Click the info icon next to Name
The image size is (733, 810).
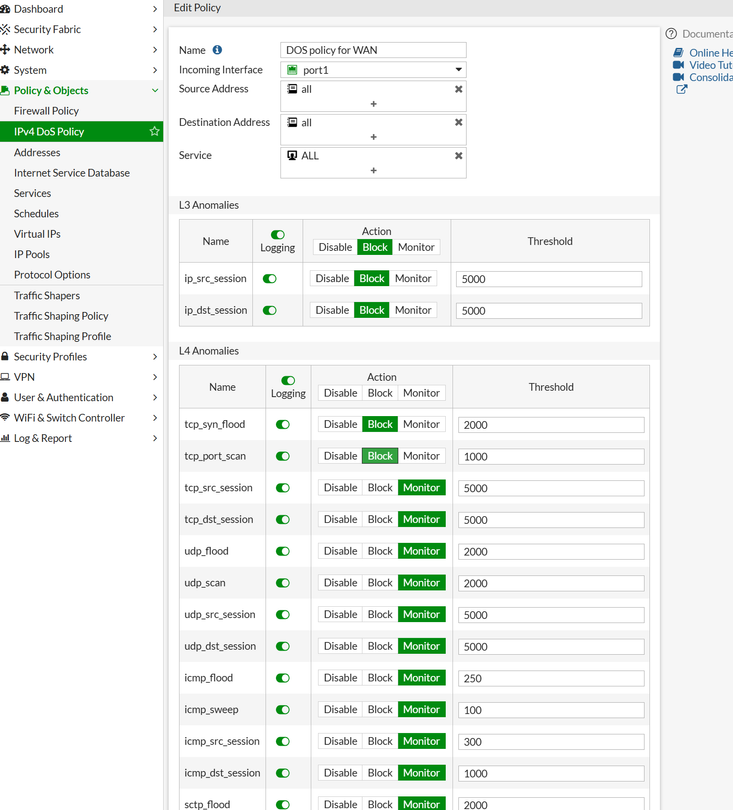coord(217,50)
